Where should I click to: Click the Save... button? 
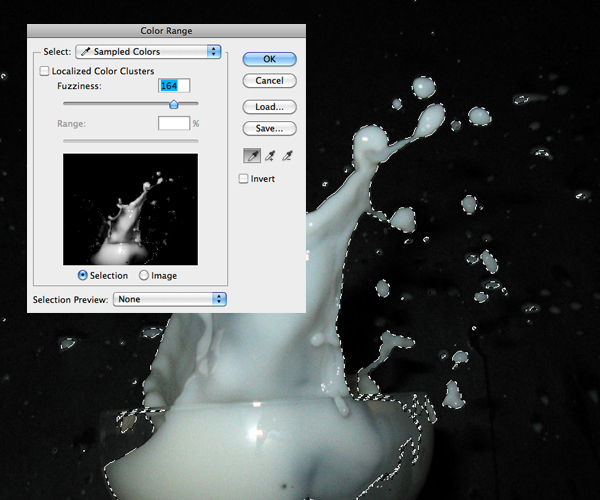(269, 128)
